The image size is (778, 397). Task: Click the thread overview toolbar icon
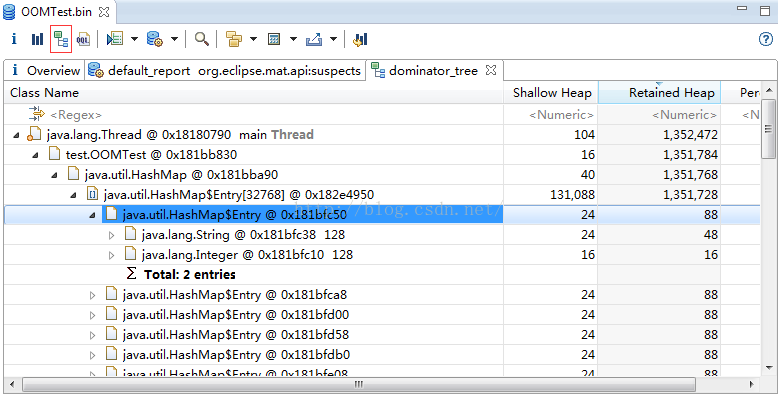point(115,39)
